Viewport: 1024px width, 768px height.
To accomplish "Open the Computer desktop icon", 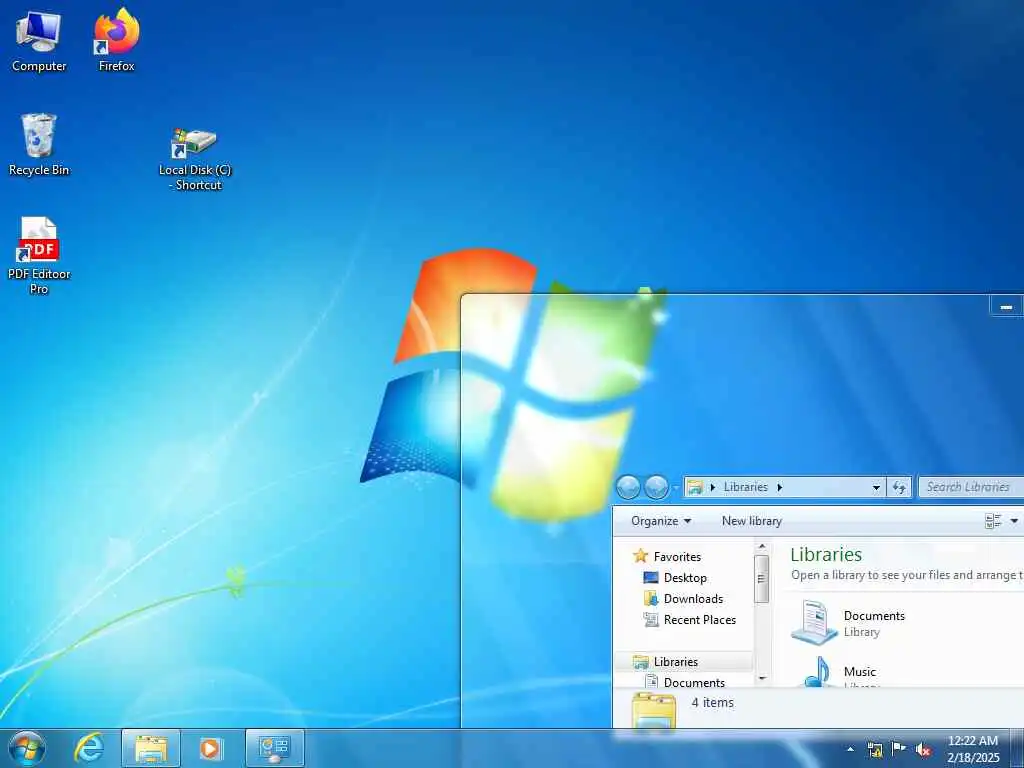I will pos(39,40).
